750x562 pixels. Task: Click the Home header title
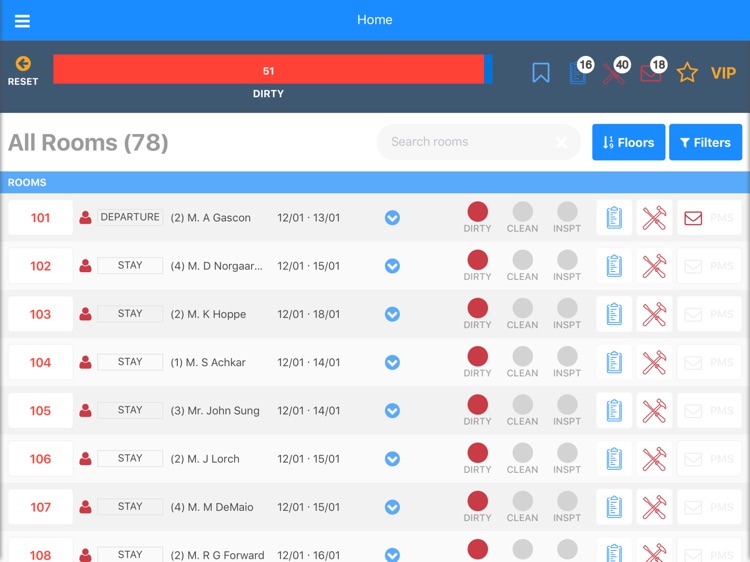[x=375, y=20]
